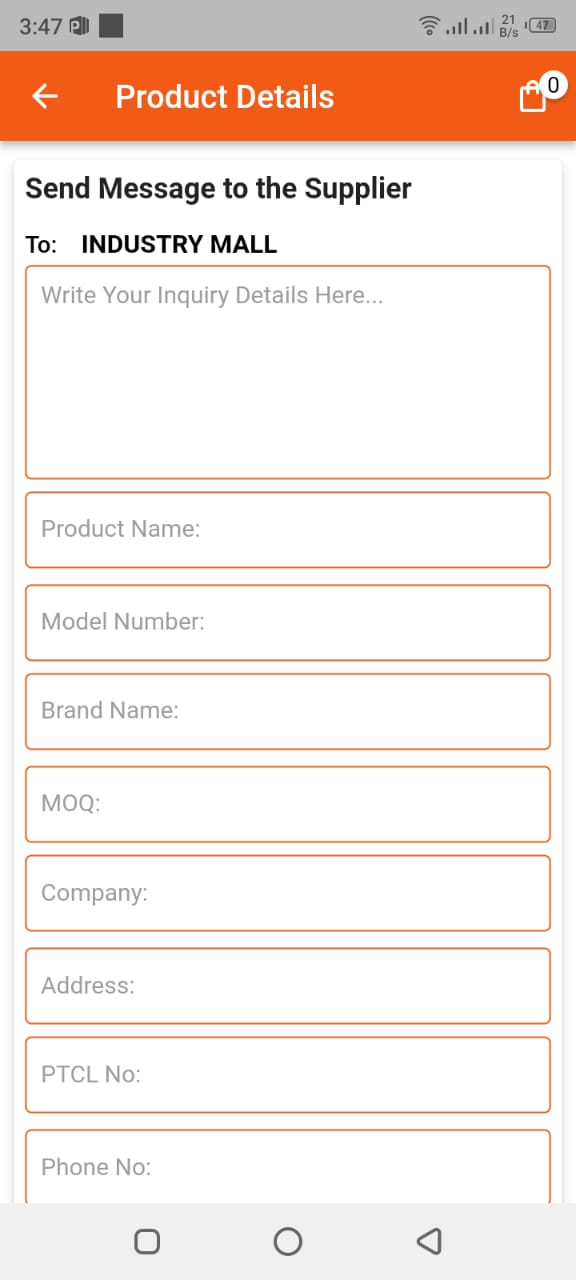The height and width of the screenshot is (1280, 576).
Task: Click the Model Number field
Action: (x=287, y=622)
